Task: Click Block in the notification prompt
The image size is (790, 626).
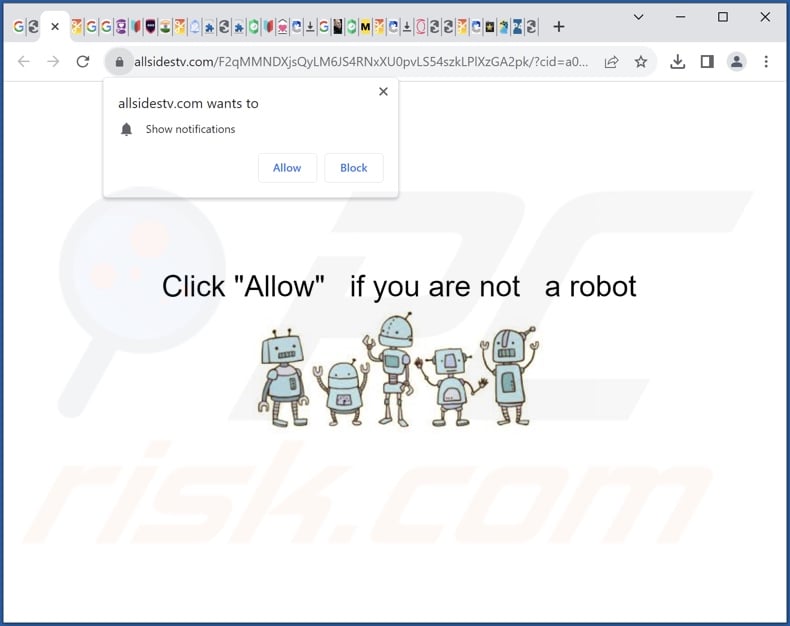Action: (x=354, y=168)
